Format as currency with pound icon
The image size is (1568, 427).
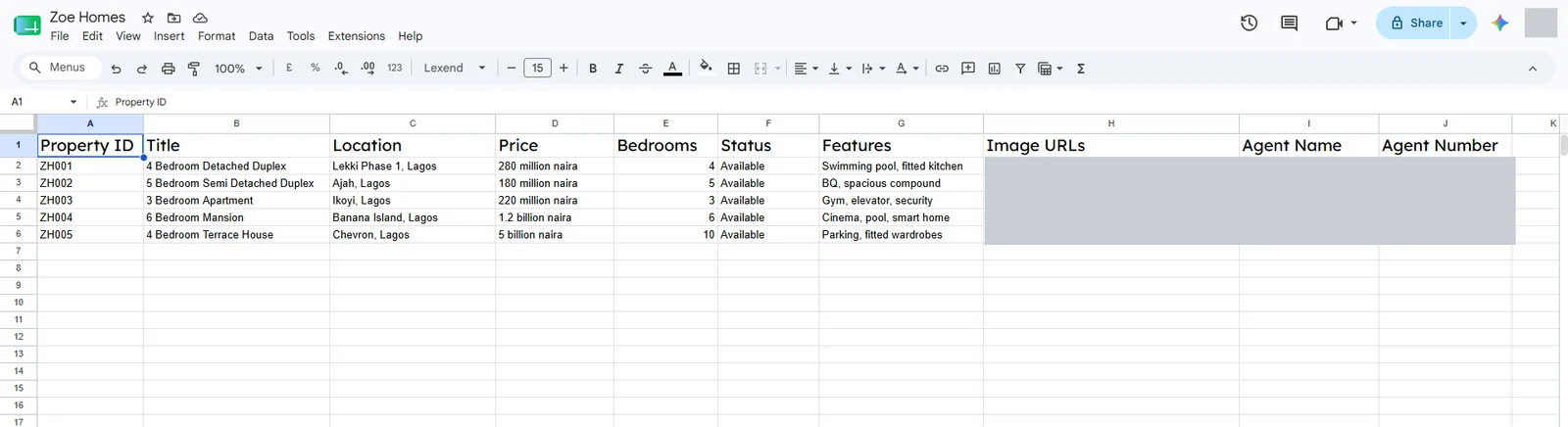click(x=289, y=69)
